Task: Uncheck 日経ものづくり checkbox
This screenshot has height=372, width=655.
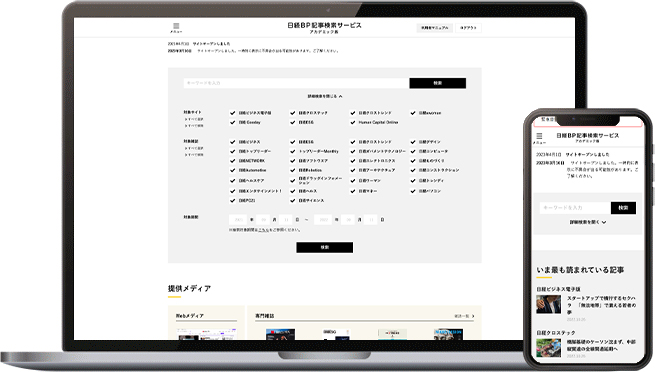Action: 413,161
